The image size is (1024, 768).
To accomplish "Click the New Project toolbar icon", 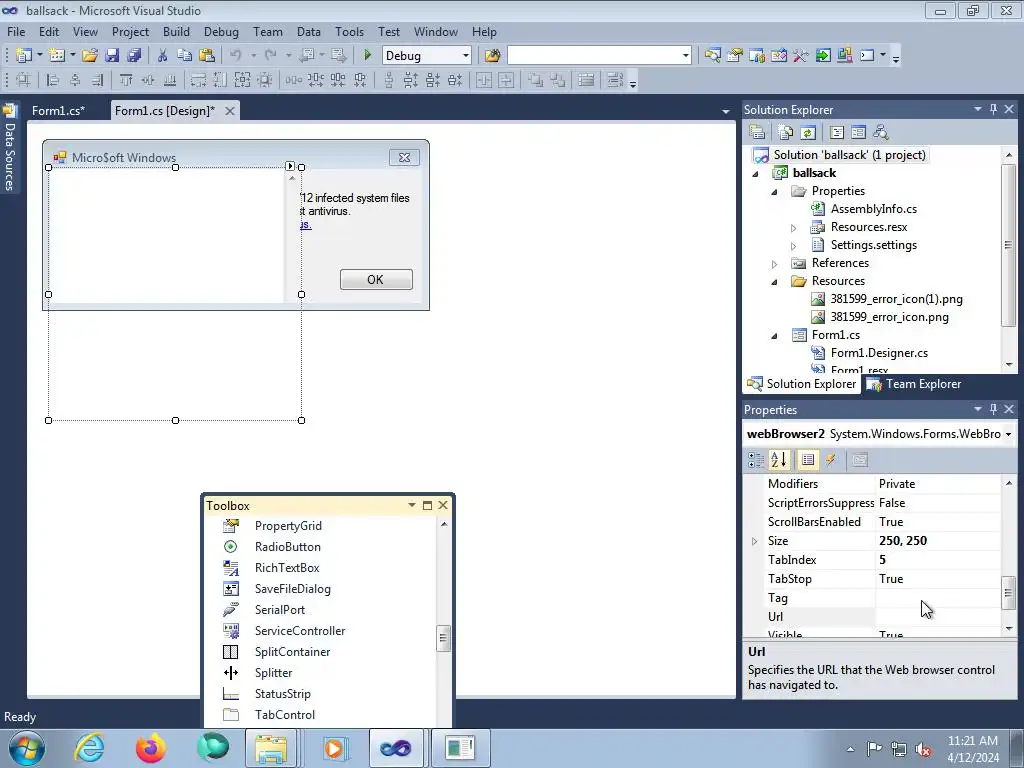I will pyautogui.click(x=24, y=56).
